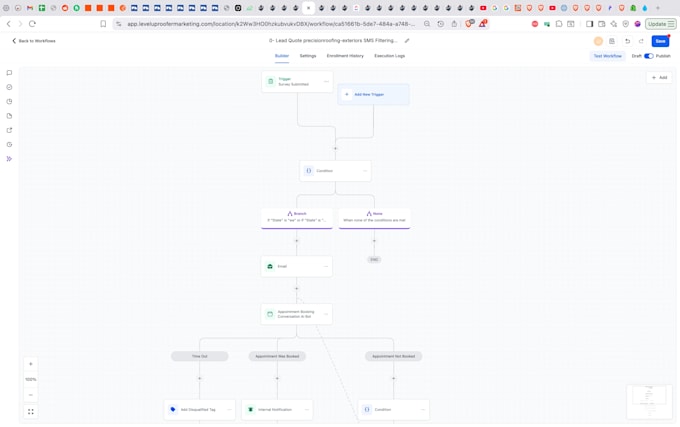Open the bottom Condition node's three-dot menu
Screen dimensions: 680x427
[x=423, y=409]
